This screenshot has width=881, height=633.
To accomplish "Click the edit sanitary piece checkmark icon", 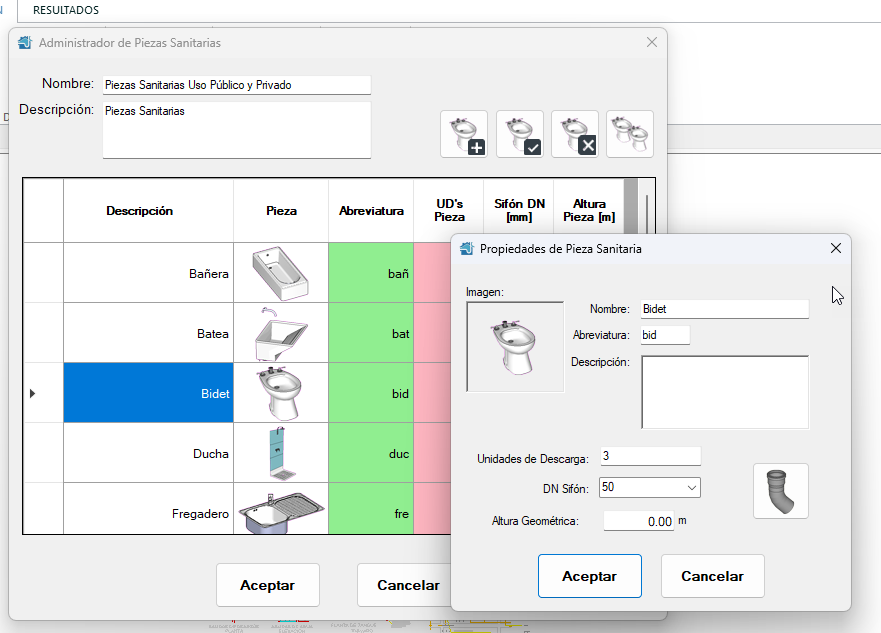I will pos(520,134).
